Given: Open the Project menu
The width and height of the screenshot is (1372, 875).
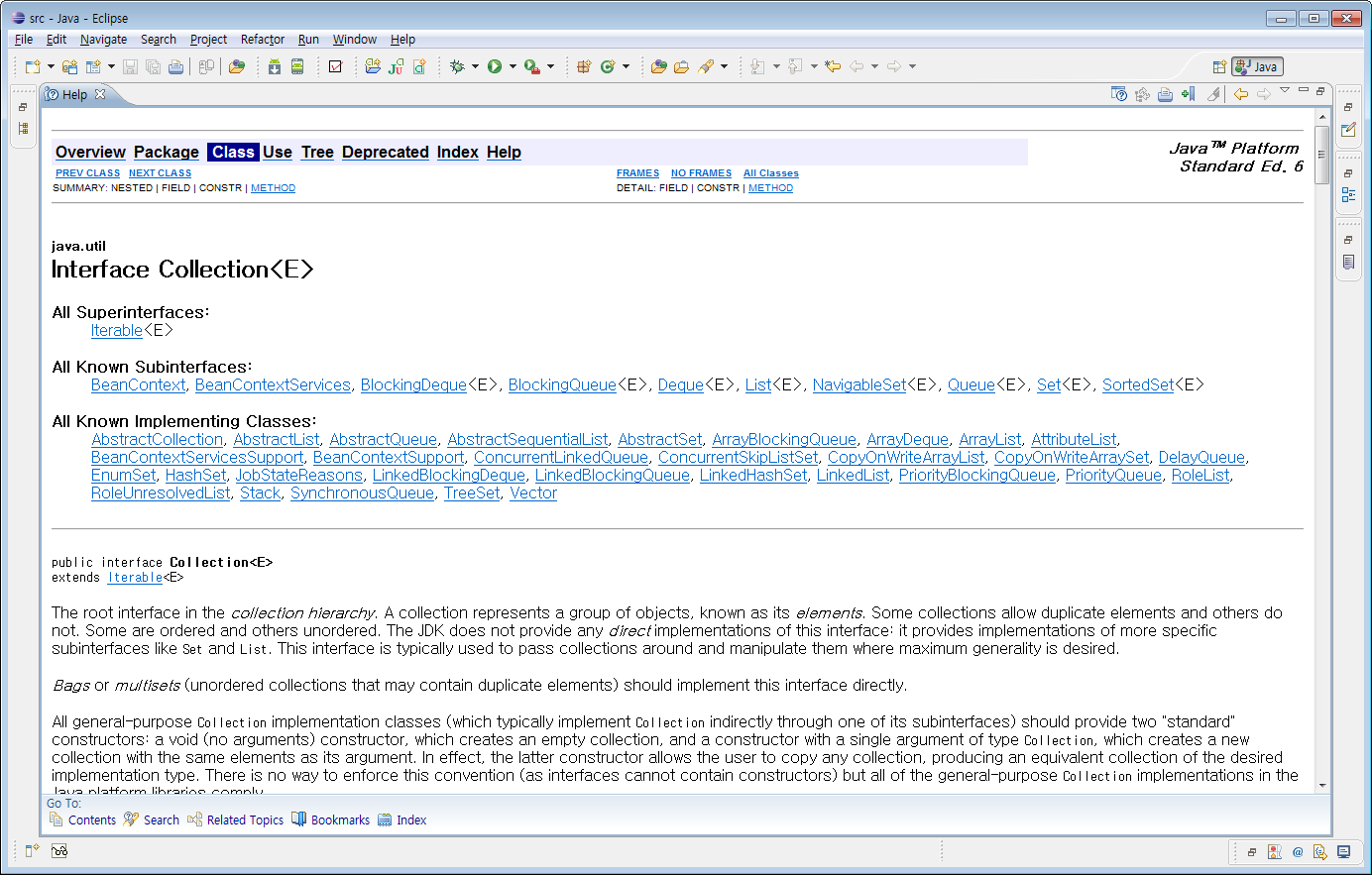Looking at the screenshot, I should (x=208, y=40).
